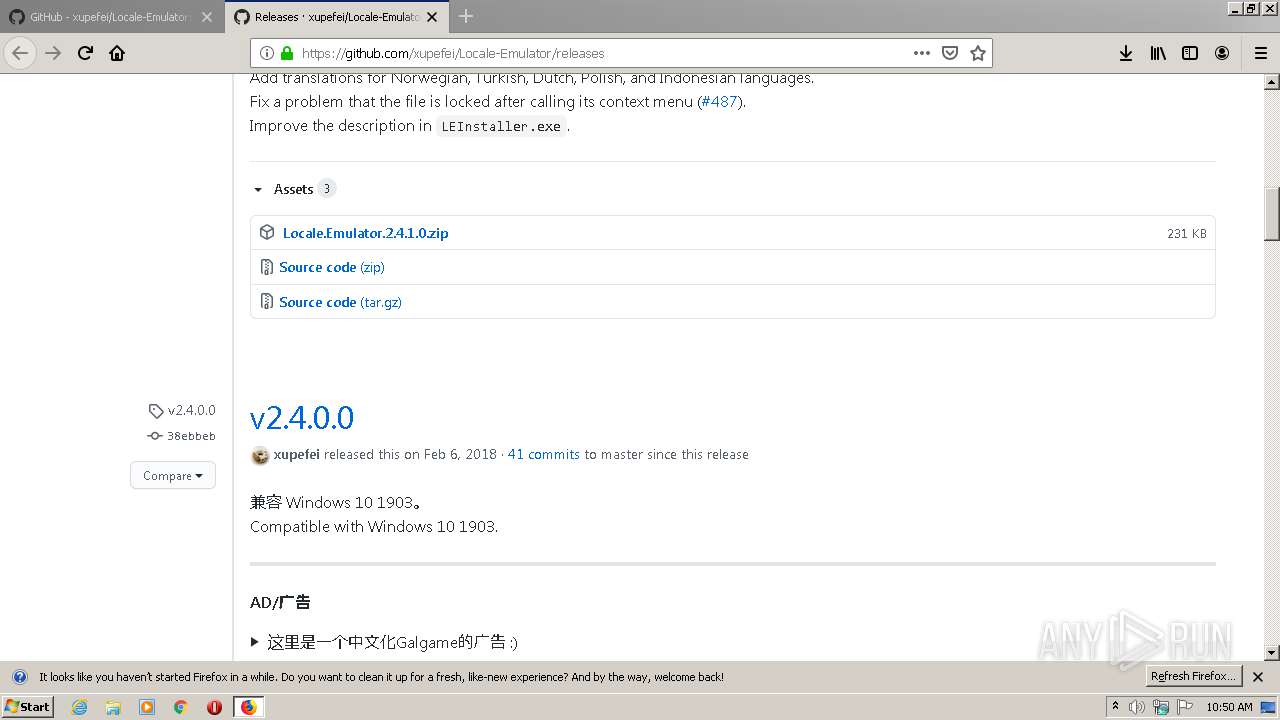
Task: Switch to the GitHub xupefei/Locale-Emulator tab
Action: pyautogui.click(x=110, y=17)
